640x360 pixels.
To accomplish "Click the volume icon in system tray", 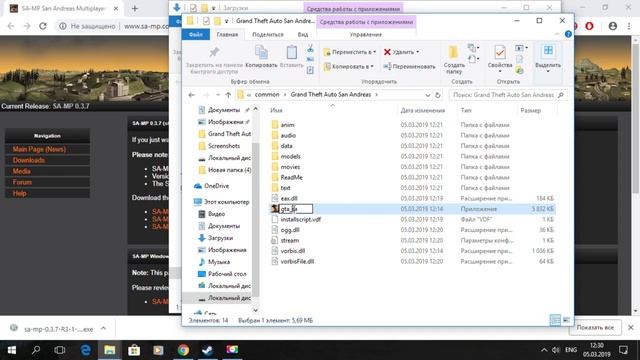I will (556, 350).
